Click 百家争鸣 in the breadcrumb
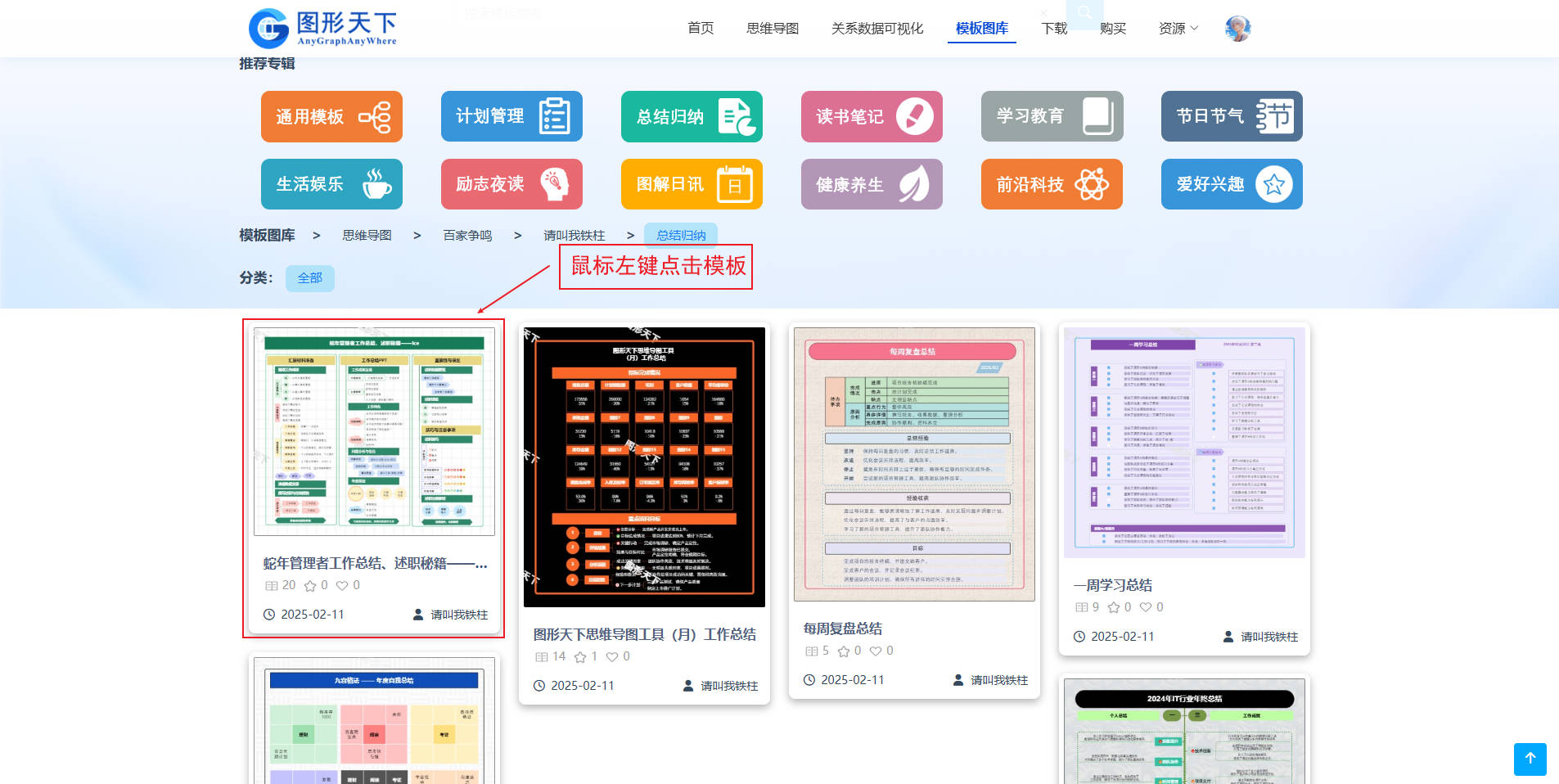The height and width of the screenshot is (784, 1559). pos(467,236)
